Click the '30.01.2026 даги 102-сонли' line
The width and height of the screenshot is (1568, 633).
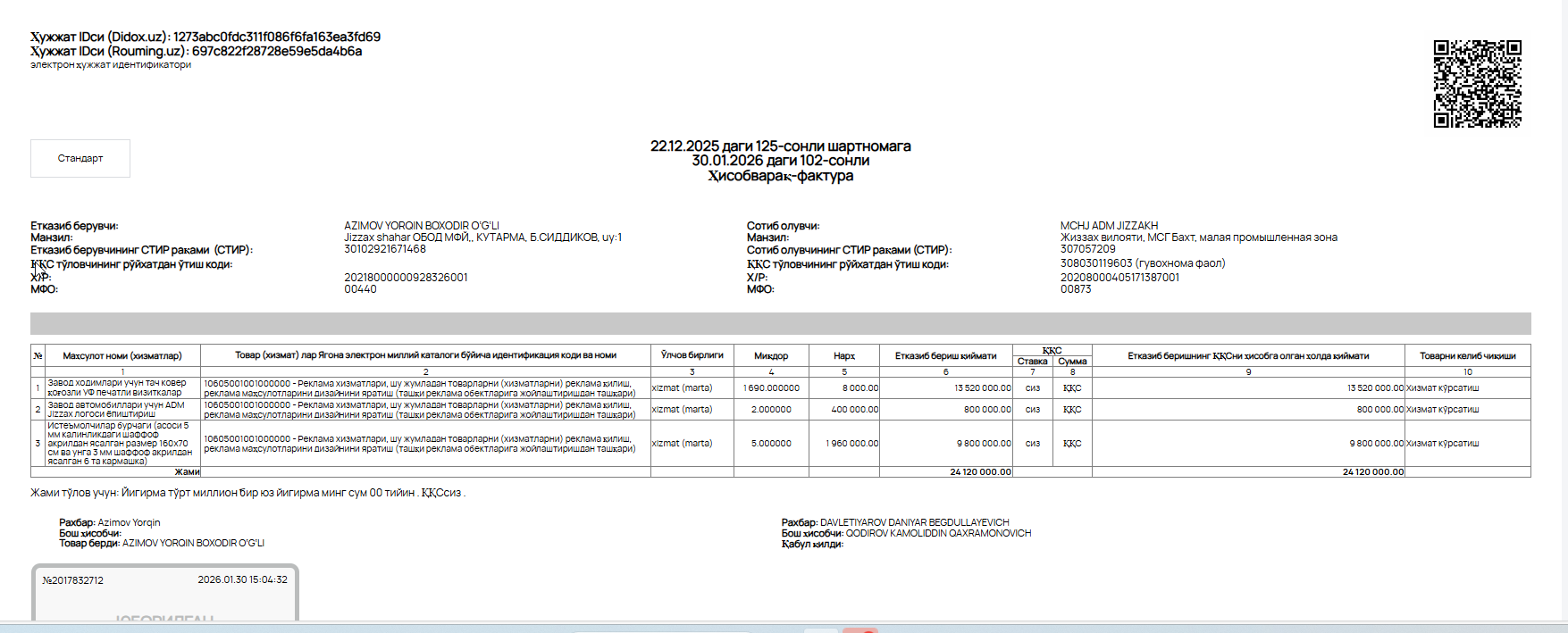(781, 161)
